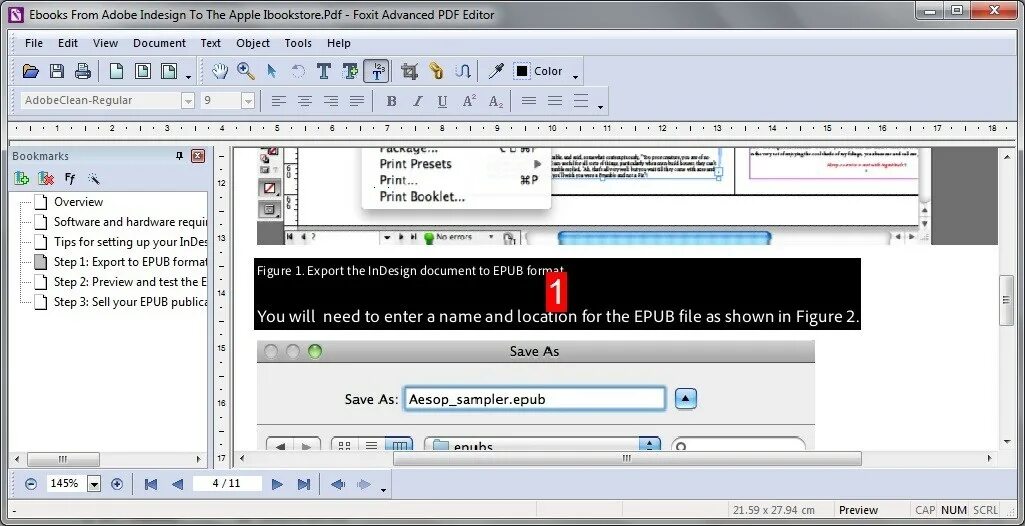Center align text
1025x526 pixels.
tap(305, 101)
